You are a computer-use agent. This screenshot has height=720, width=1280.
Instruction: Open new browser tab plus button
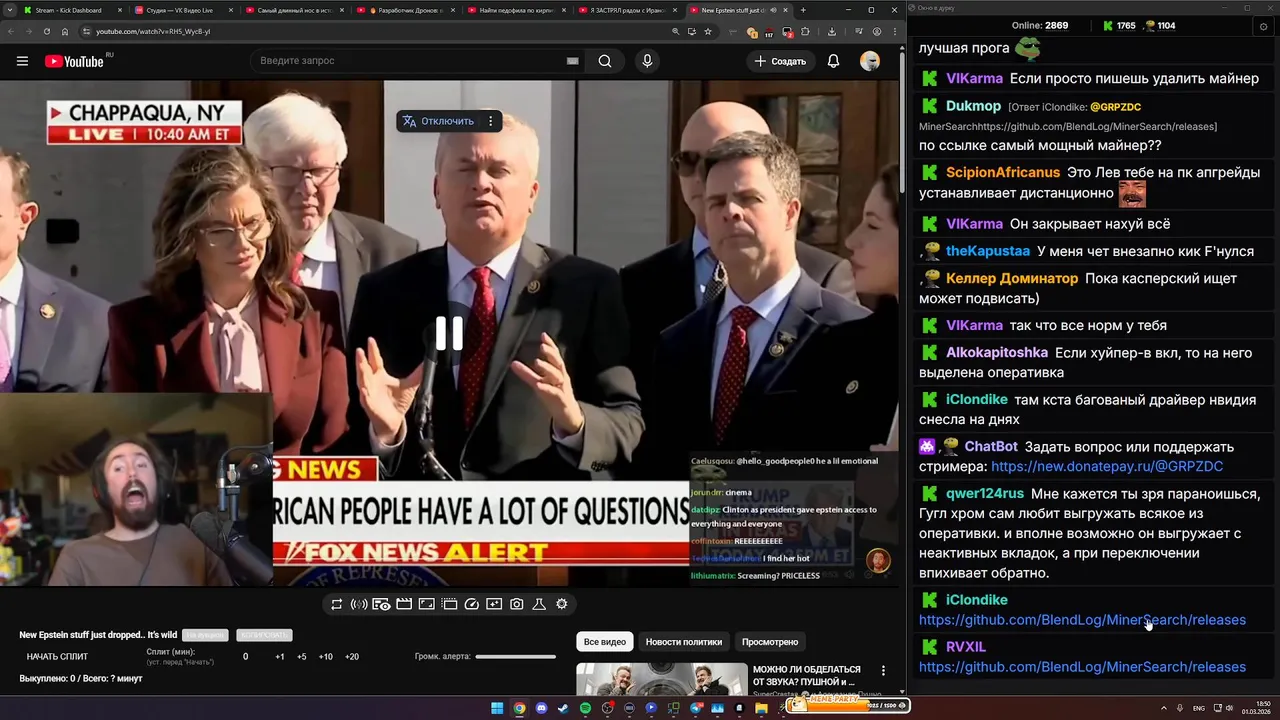click(803, 10)
